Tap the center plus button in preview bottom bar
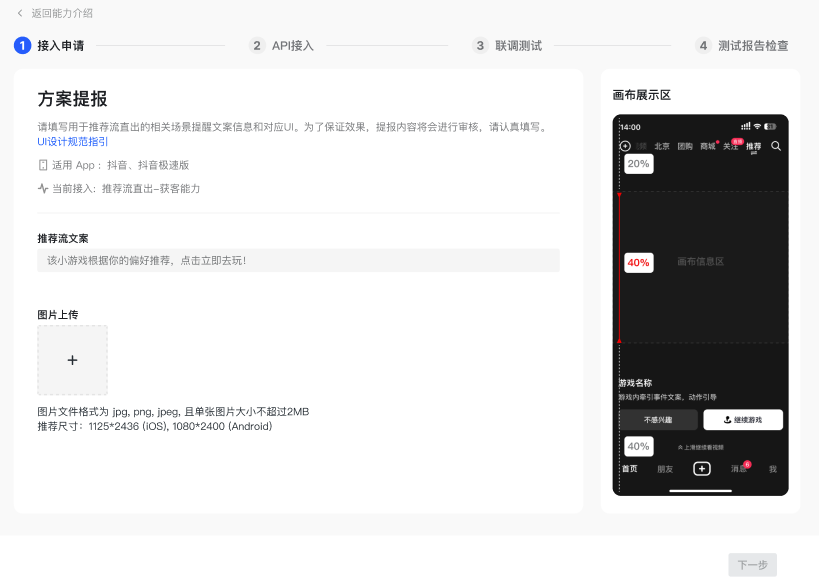Image resolution: width=819 pixels, height=585 pixels. pos(701,468)
